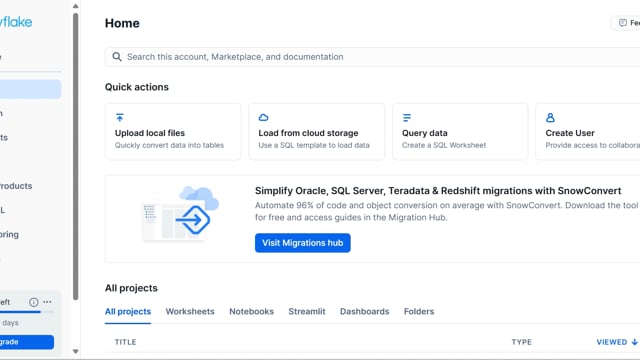
Task: Click the search magnifier icon
Action: [x=117, y=57]
